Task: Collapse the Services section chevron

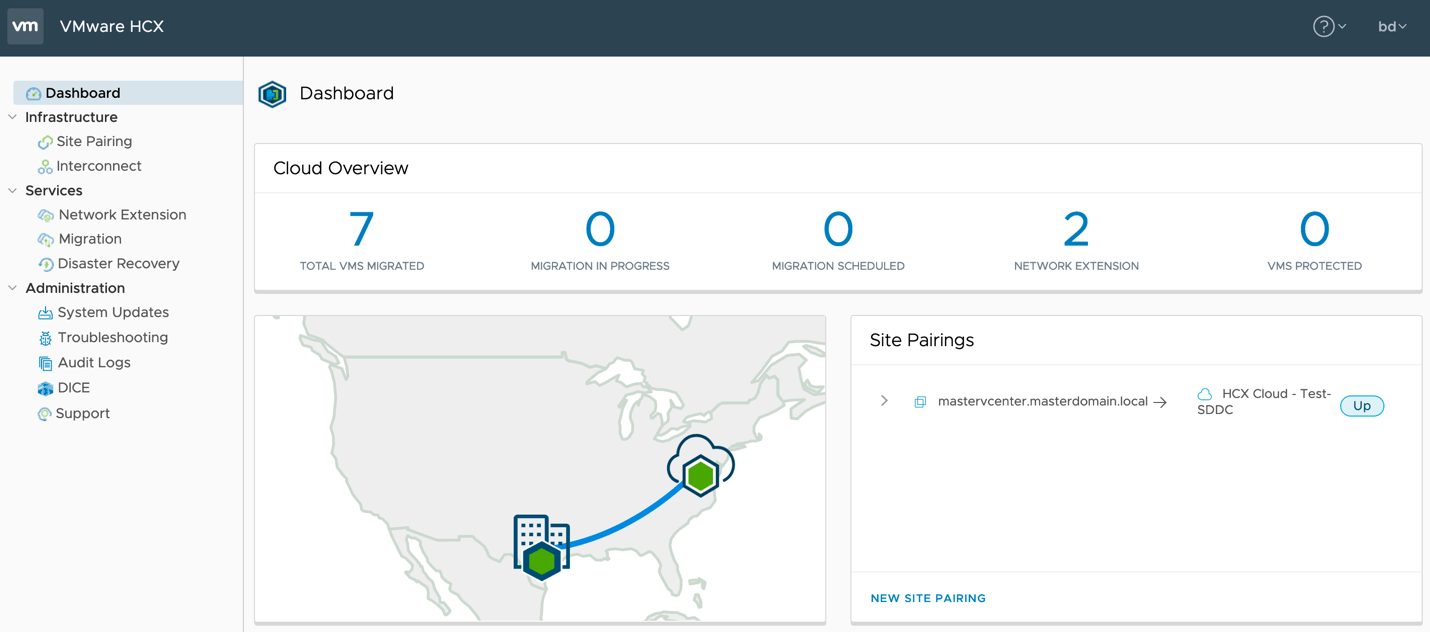Action: 13,190
